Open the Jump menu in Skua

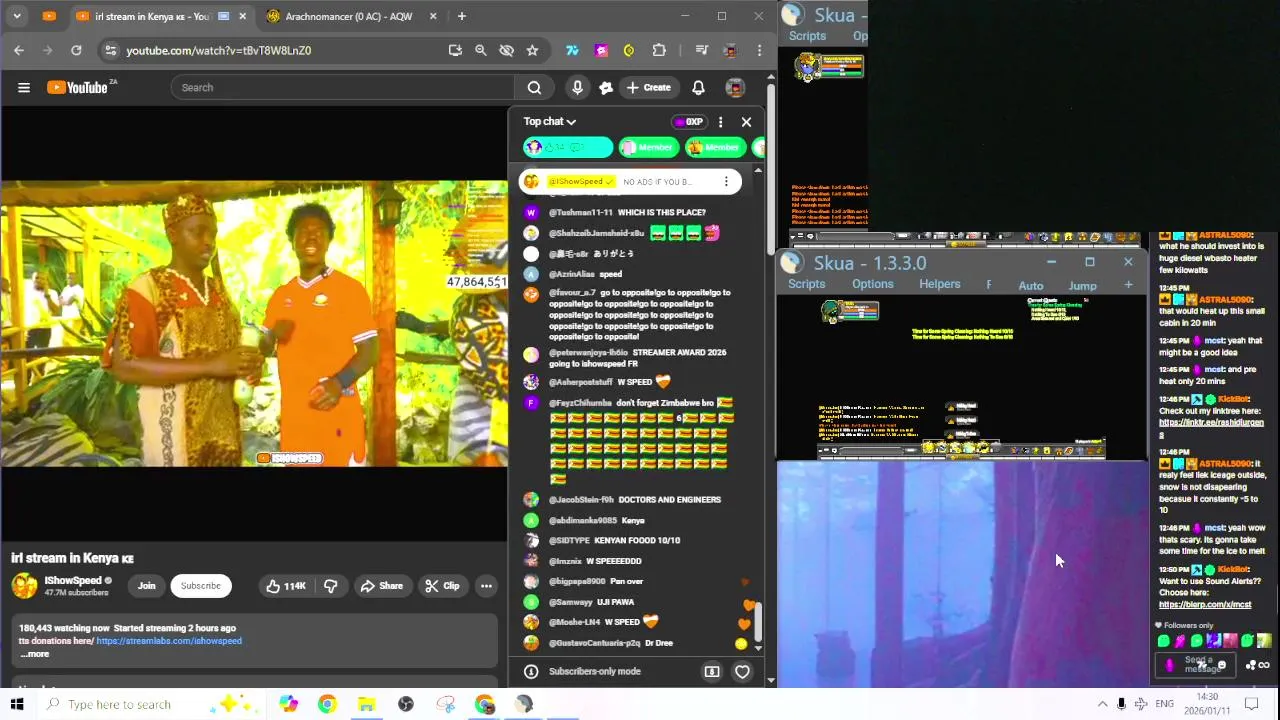pos(1082,286)
